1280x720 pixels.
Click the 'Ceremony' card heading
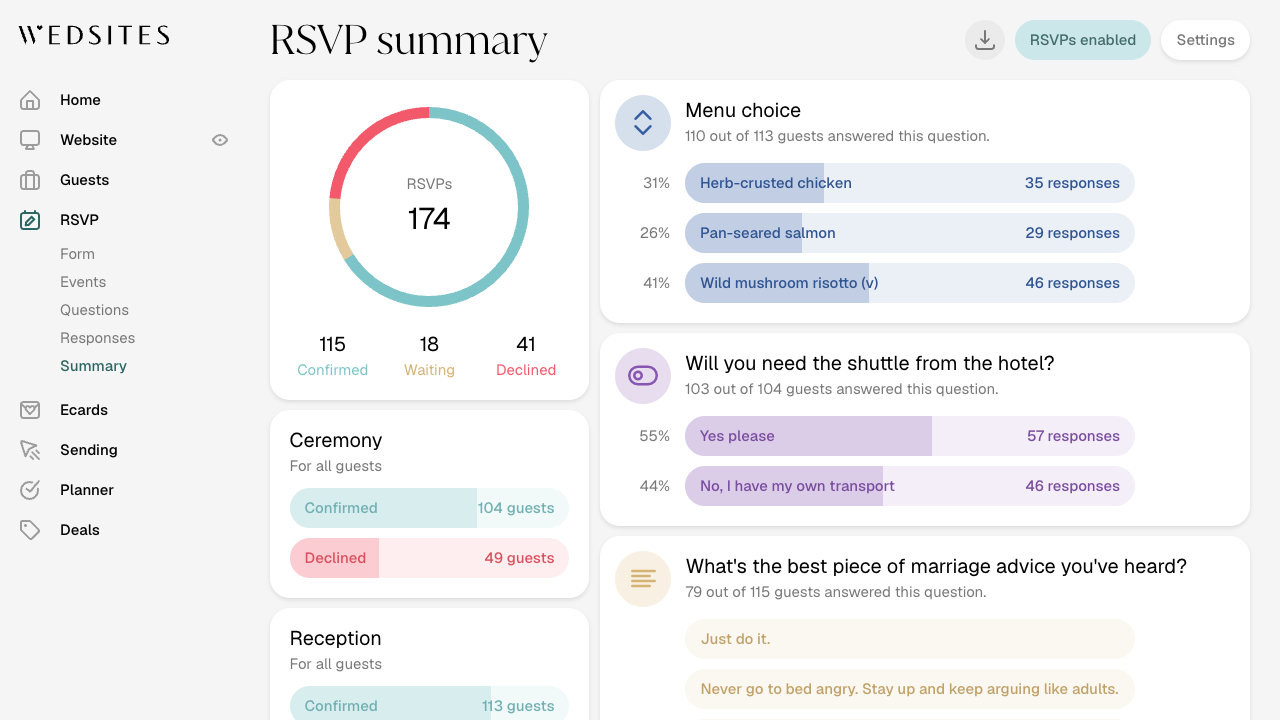coord(336,440)
